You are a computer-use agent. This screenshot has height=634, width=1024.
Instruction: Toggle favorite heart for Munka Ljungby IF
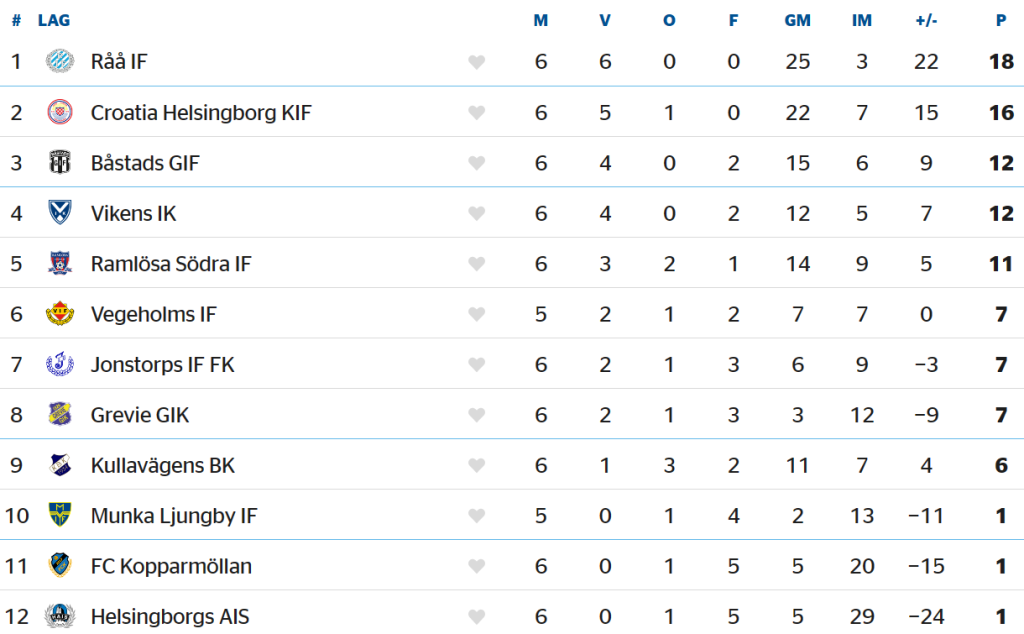click(x=476, y=517)
